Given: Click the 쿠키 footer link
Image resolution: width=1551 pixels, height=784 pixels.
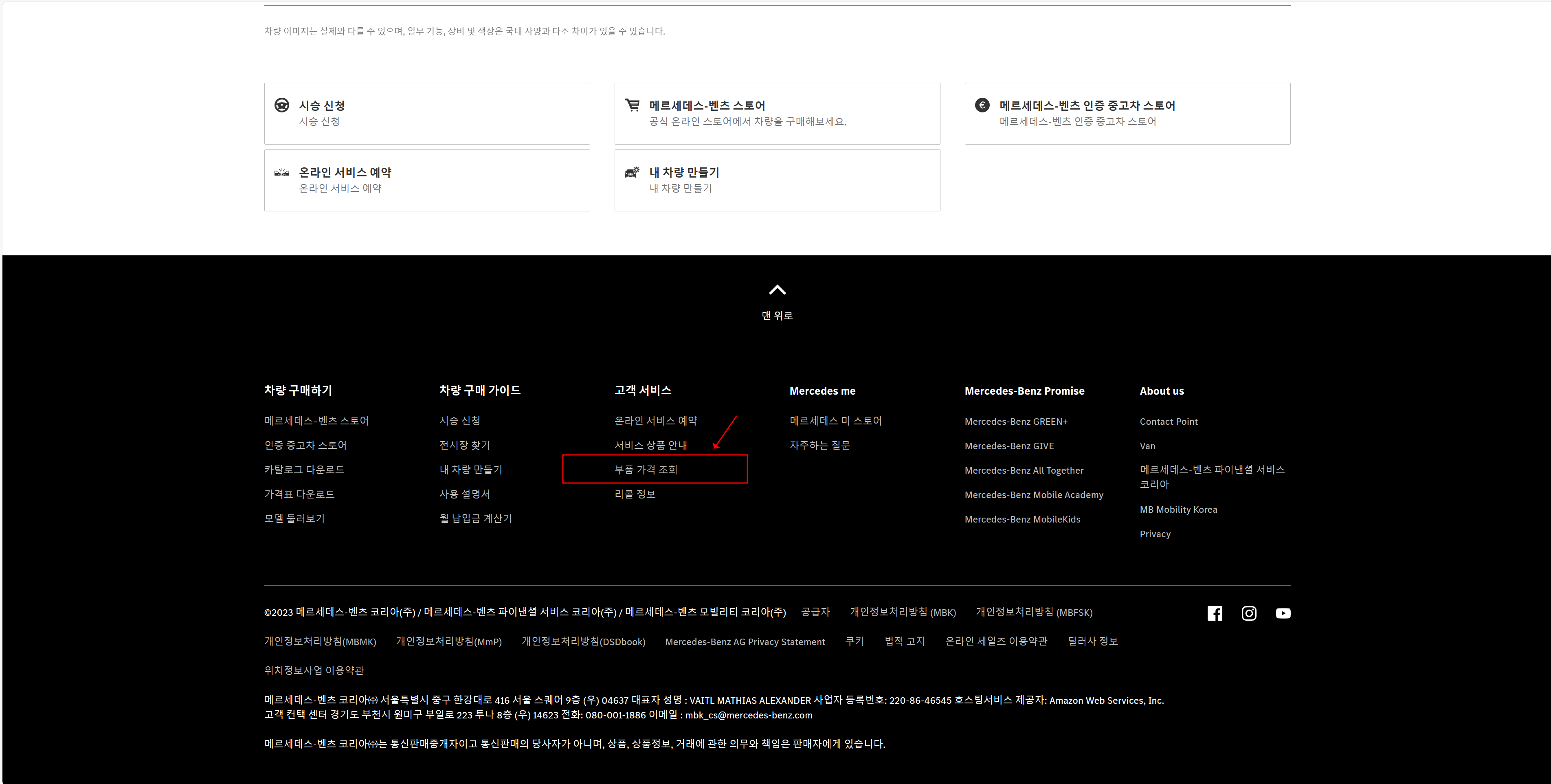Looking at the screenshot, I should pos(855,641).
